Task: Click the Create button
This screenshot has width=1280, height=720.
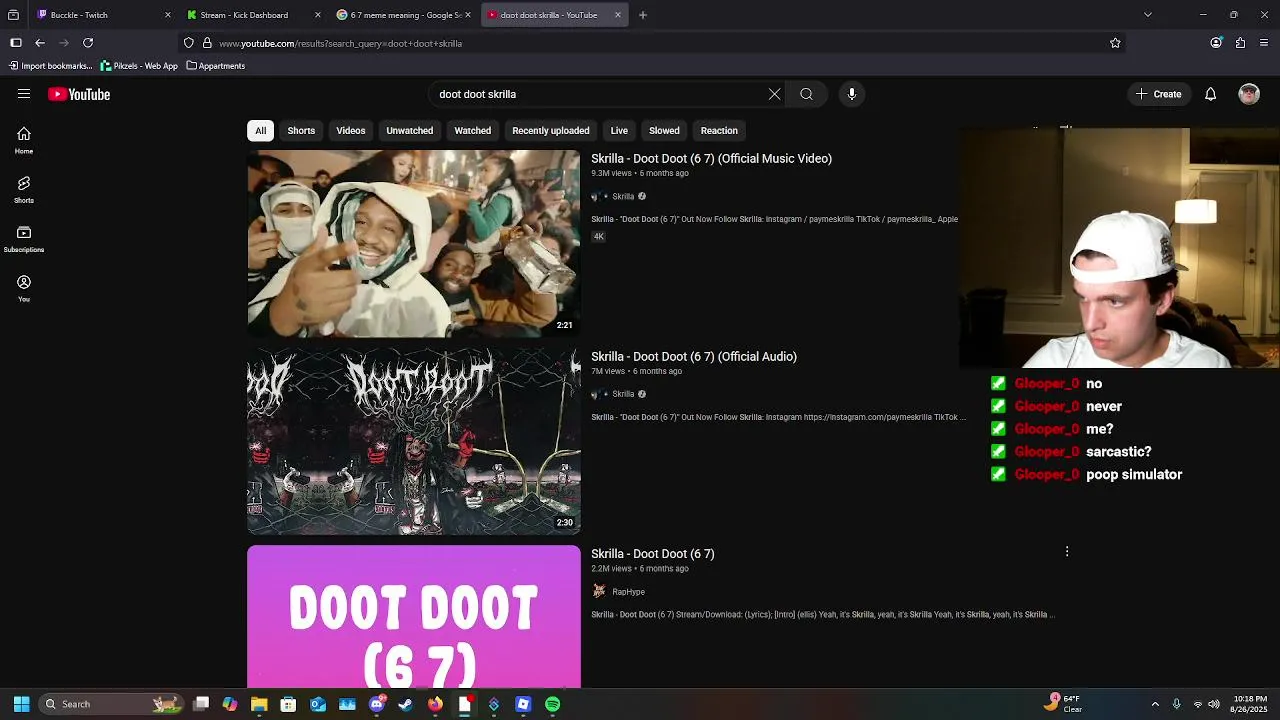Action: [1158, 94]
